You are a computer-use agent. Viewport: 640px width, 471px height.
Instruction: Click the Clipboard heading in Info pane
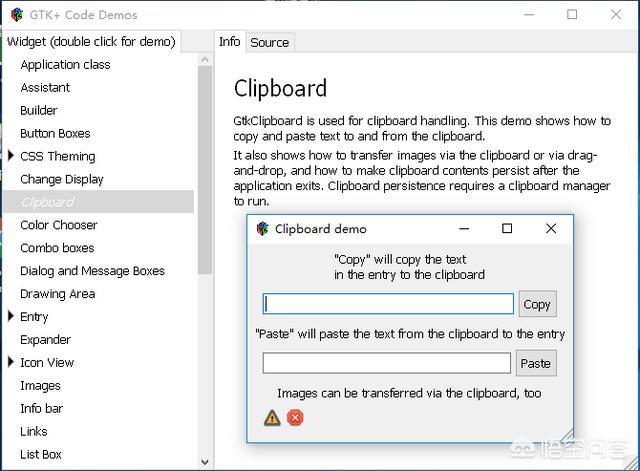click(x=280, y=88)
